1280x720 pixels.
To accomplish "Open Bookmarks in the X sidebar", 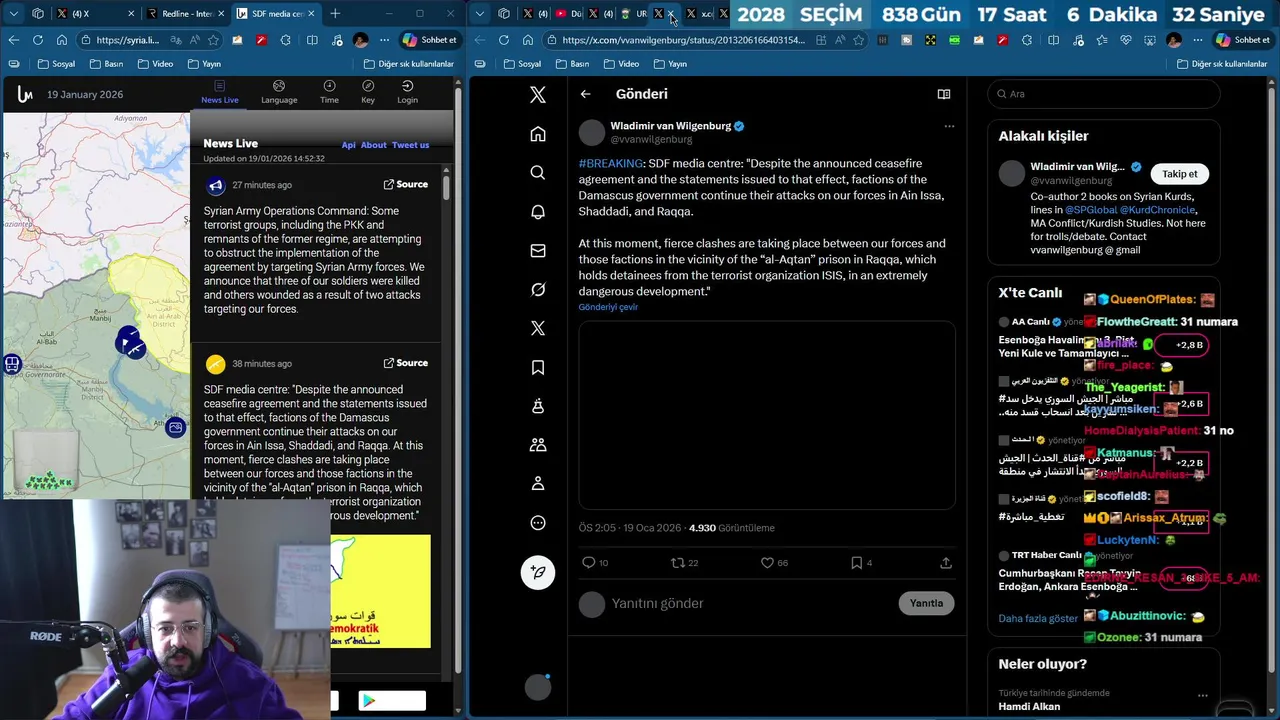I will [538, 367].
